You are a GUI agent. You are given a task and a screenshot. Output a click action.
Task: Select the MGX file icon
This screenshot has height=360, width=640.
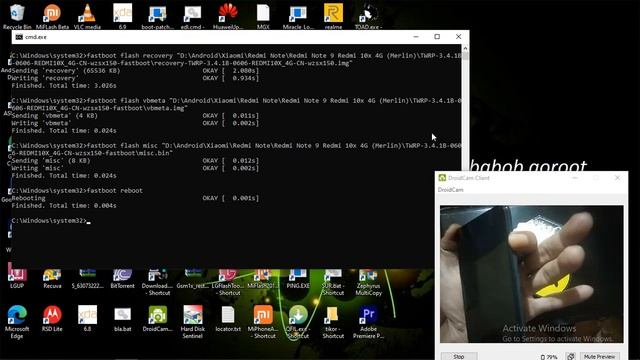[x=263, y=16]
